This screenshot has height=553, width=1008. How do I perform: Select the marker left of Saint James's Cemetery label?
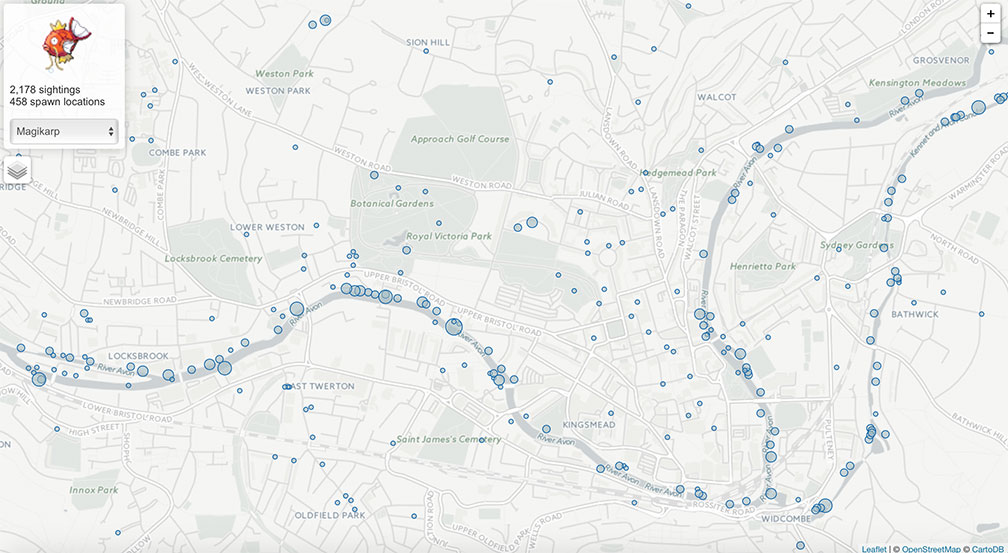pyautogui.click(x=393, y=443)
